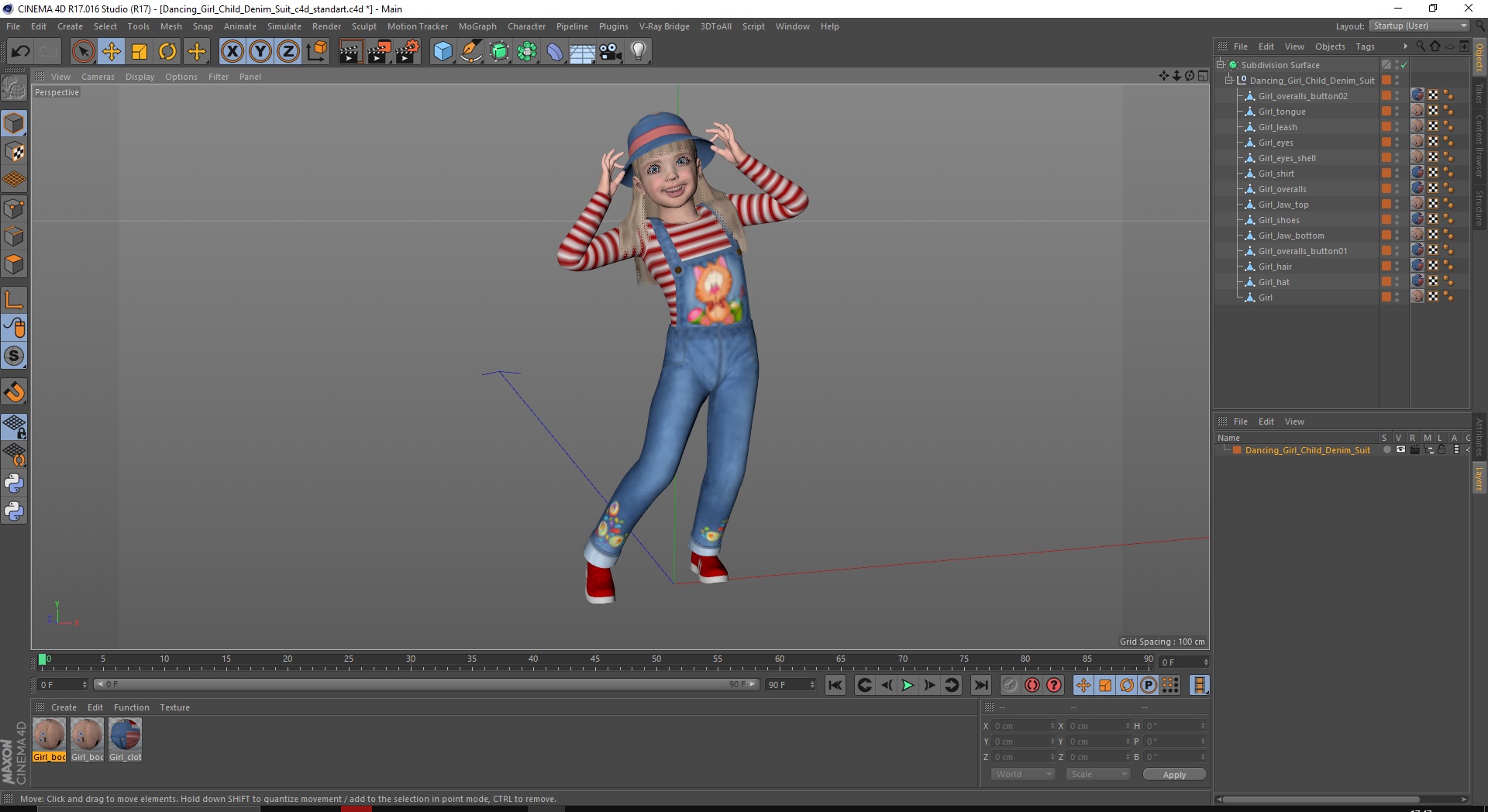
Task: Toggle visibility dots for Girl_hat
Action: pos(1397,282)
